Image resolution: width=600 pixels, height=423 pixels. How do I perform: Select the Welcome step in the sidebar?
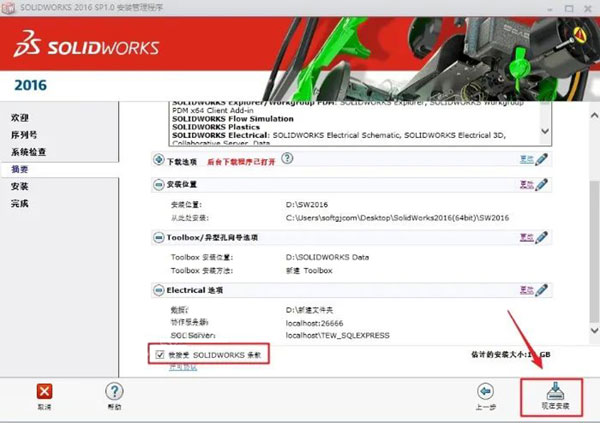tap(20, 118)
